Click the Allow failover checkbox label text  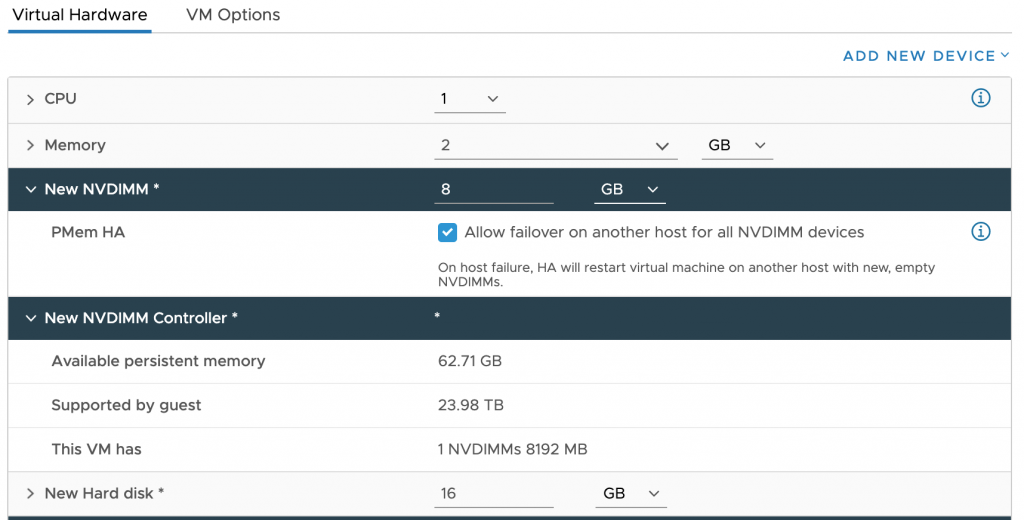[664, 232]
